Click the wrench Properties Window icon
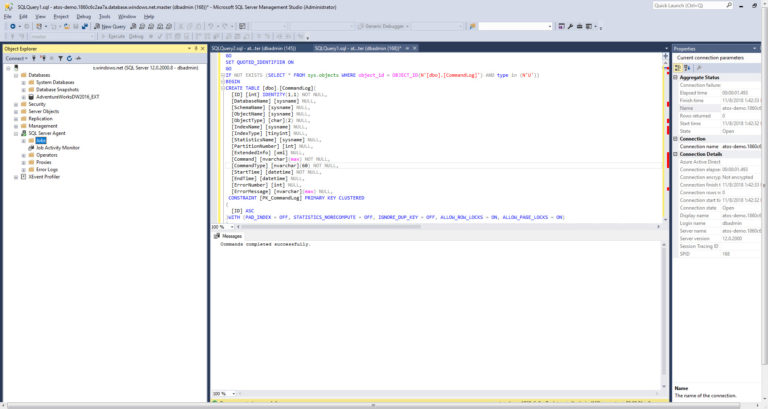The width and height of the screenshot is (768, 409). [570, 26]
